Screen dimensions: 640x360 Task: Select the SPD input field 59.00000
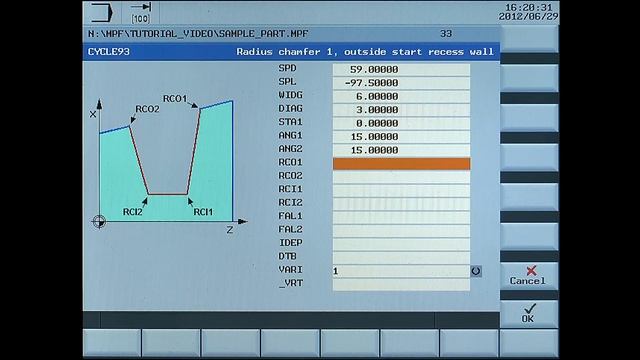pos(401,69)
